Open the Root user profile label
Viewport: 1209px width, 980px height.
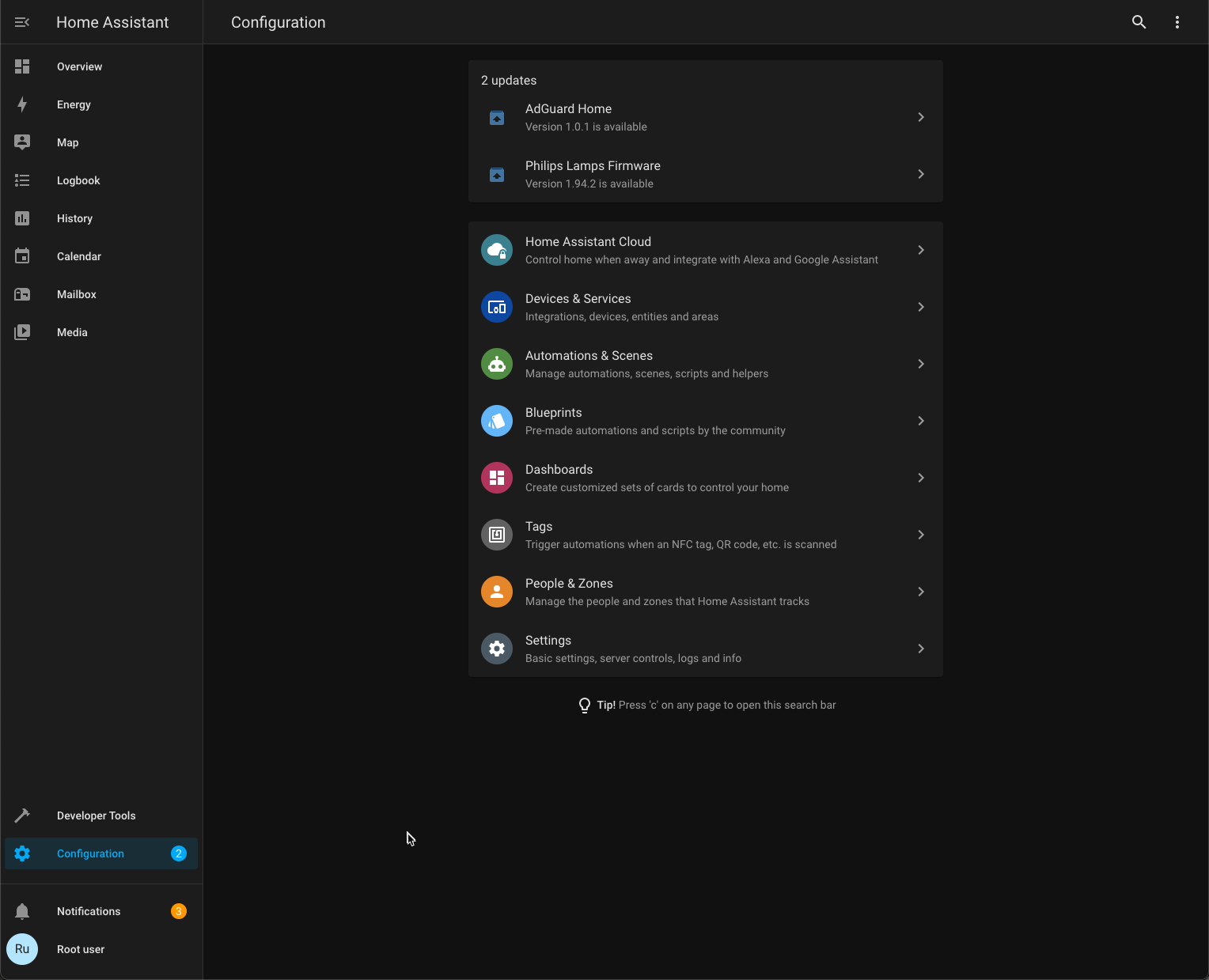pyautogui.click(x=81, y=949)
